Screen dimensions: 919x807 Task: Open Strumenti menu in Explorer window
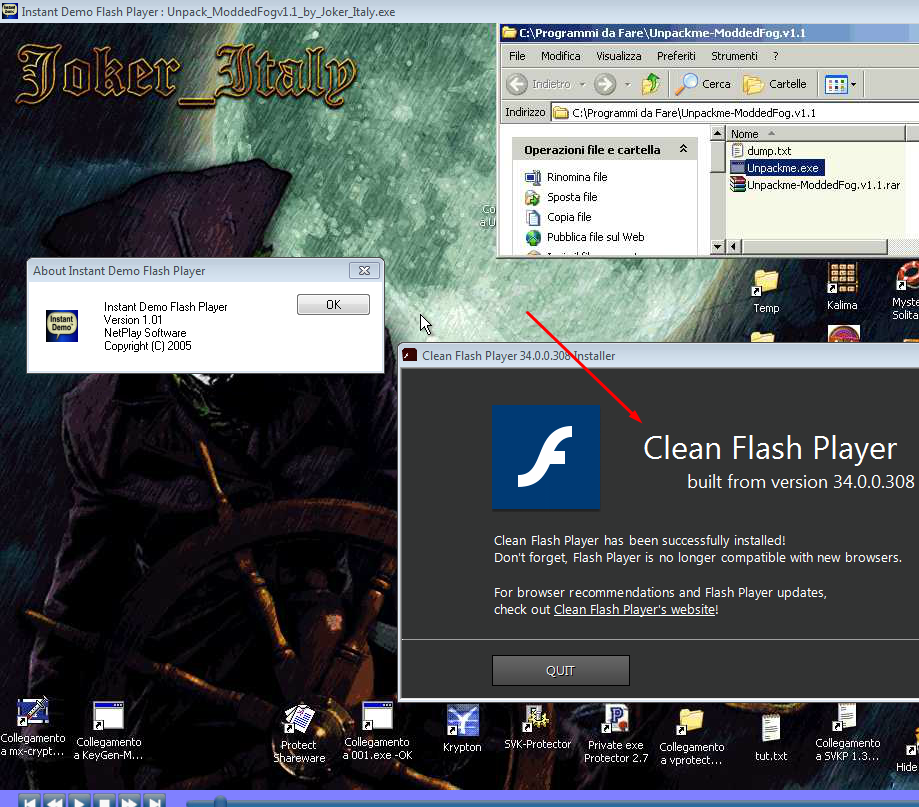point(734,56)
